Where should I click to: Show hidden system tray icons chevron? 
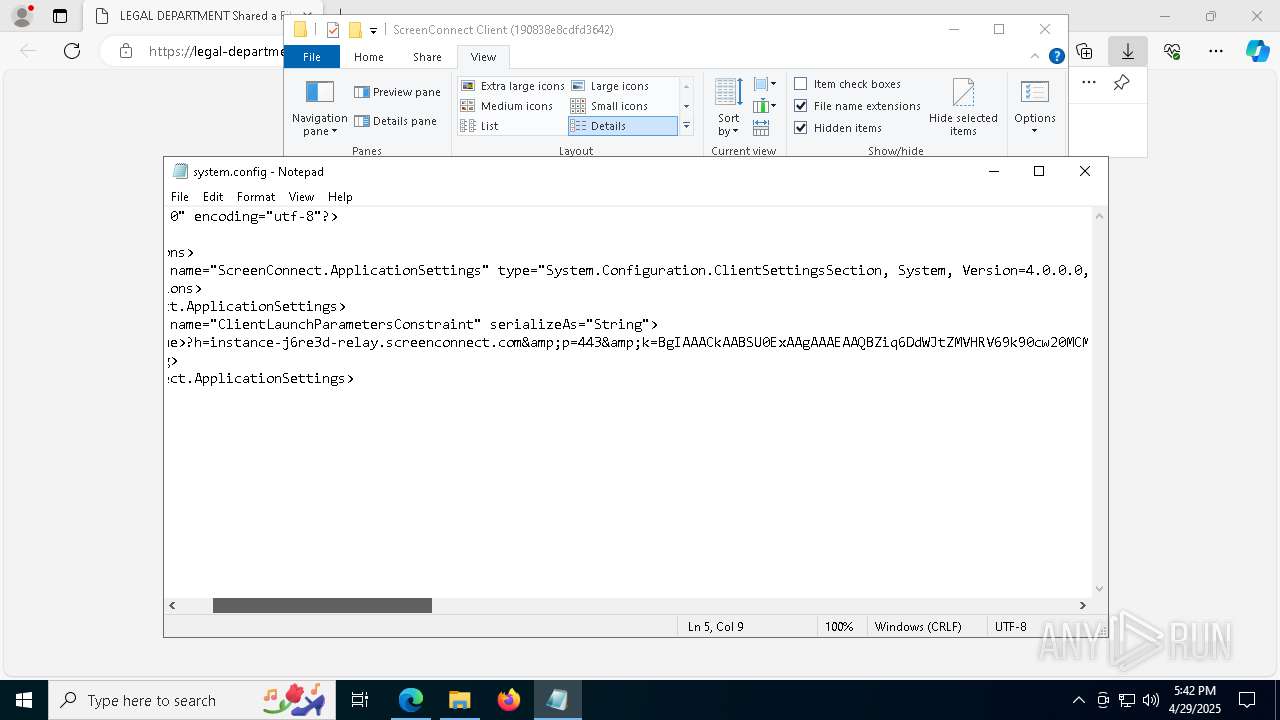click(1078, 700)
